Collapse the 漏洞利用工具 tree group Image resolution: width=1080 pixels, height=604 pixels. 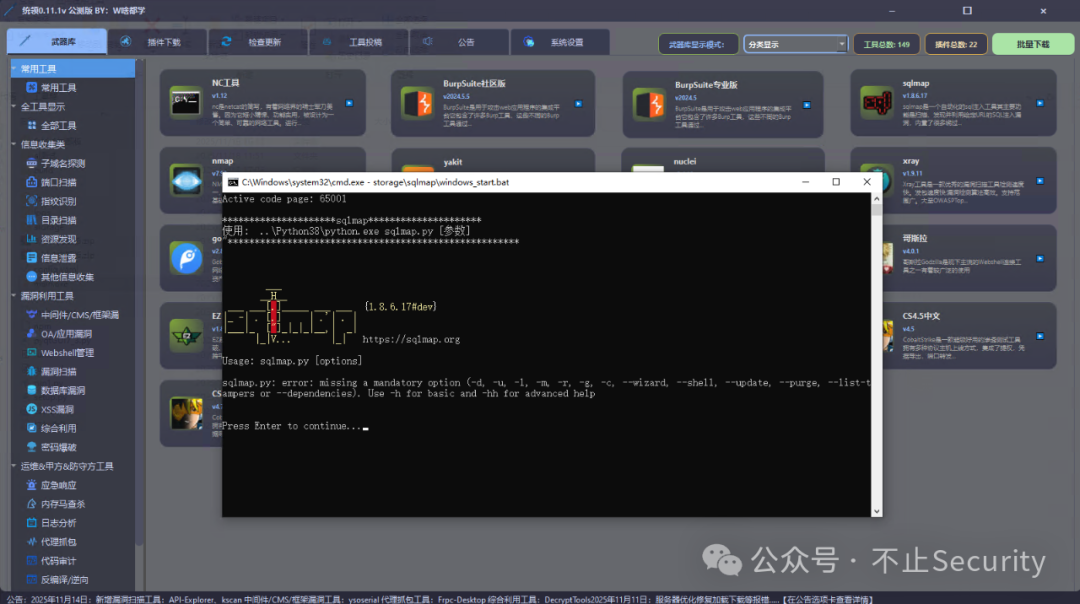(13, 296)
